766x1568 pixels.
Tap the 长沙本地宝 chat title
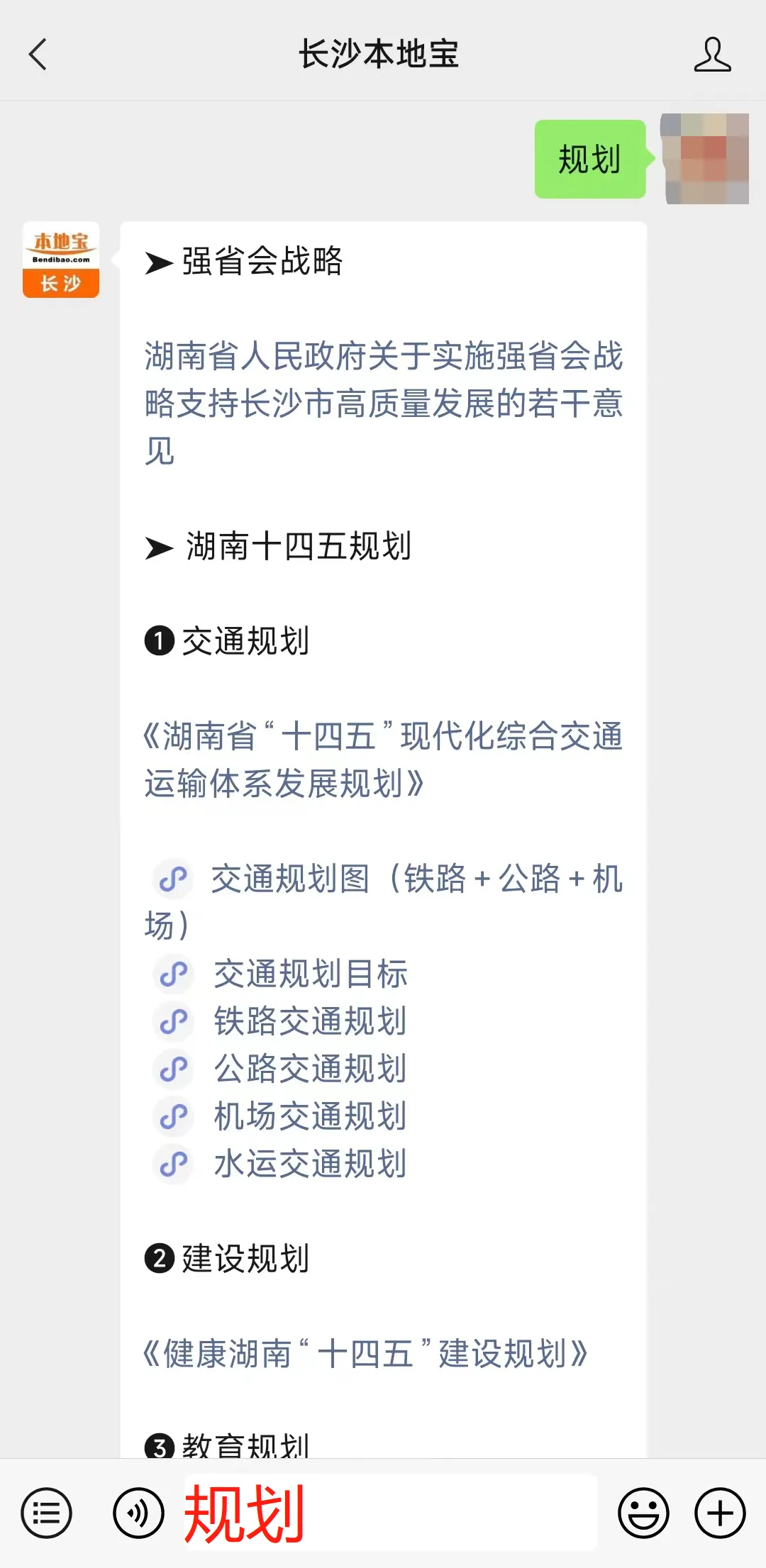click(x=379, y=55)
